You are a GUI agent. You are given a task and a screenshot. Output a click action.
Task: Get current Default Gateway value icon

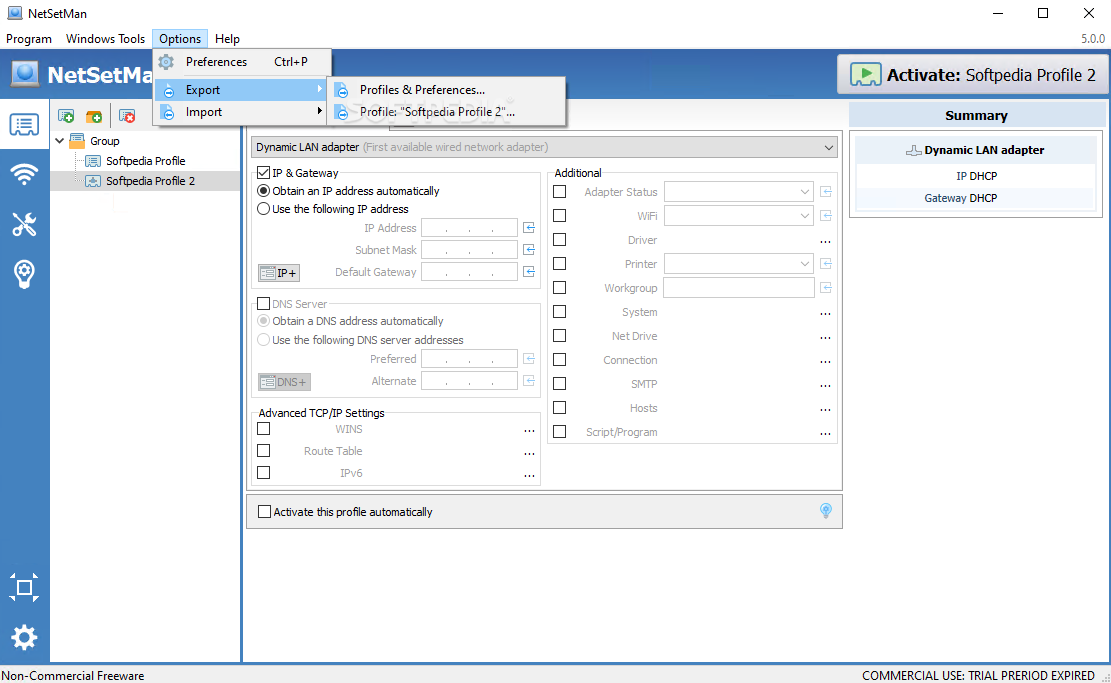529,271
